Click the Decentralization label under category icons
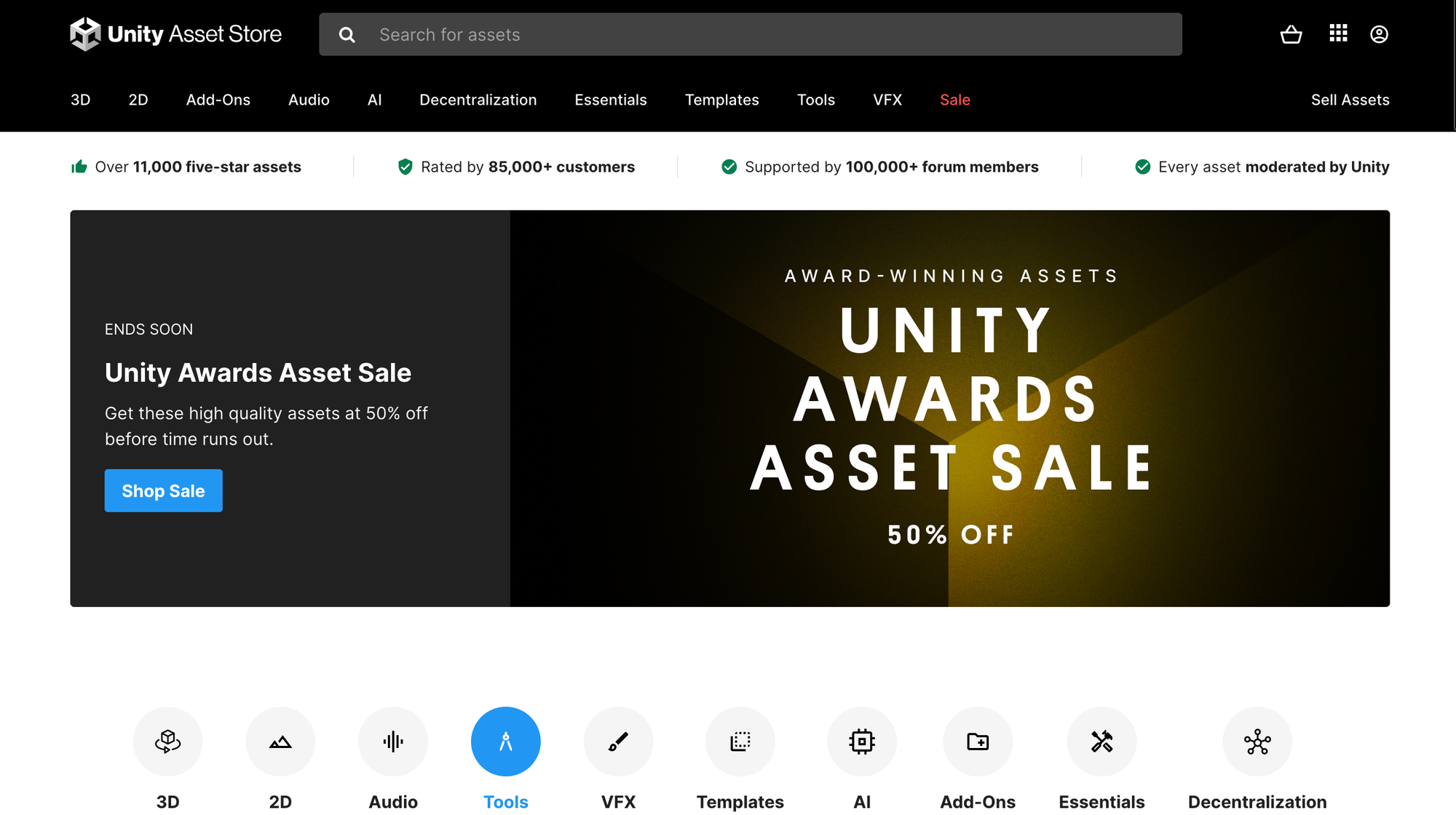The width and height of the screenshot is (1456, 815). pos(1257,802)
